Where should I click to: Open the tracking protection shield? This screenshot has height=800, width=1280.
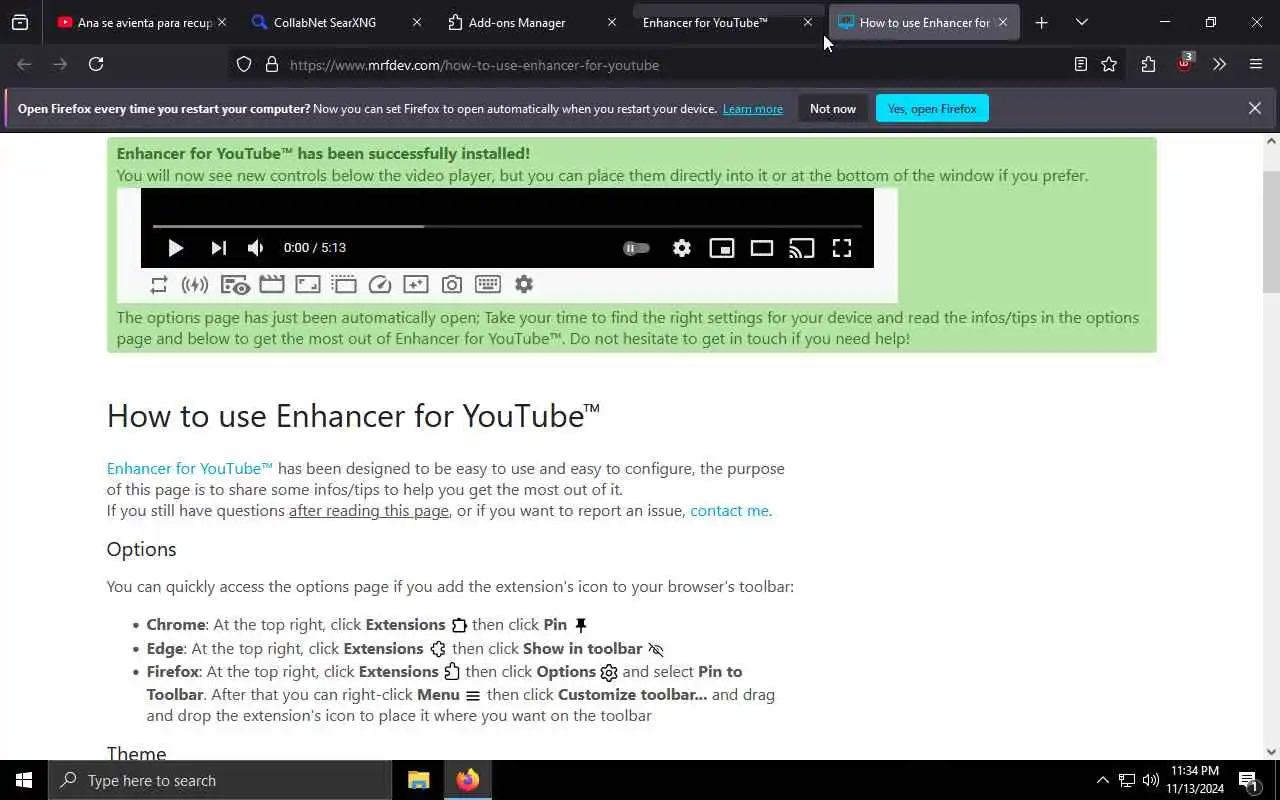click(244, 64)
